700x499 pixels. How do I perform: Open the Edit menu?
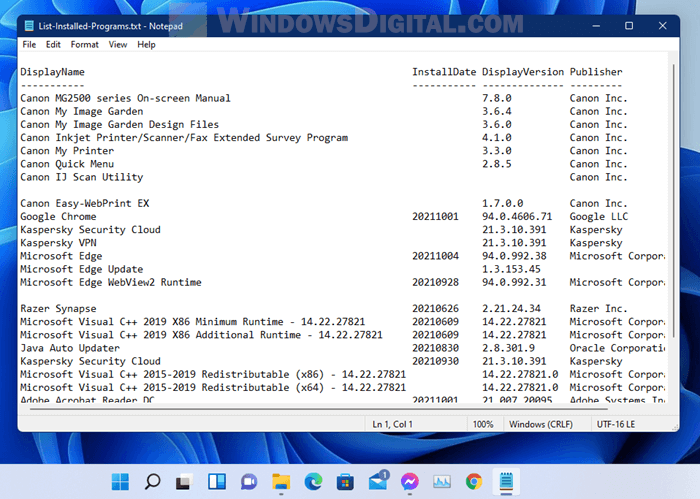(53, 45)
